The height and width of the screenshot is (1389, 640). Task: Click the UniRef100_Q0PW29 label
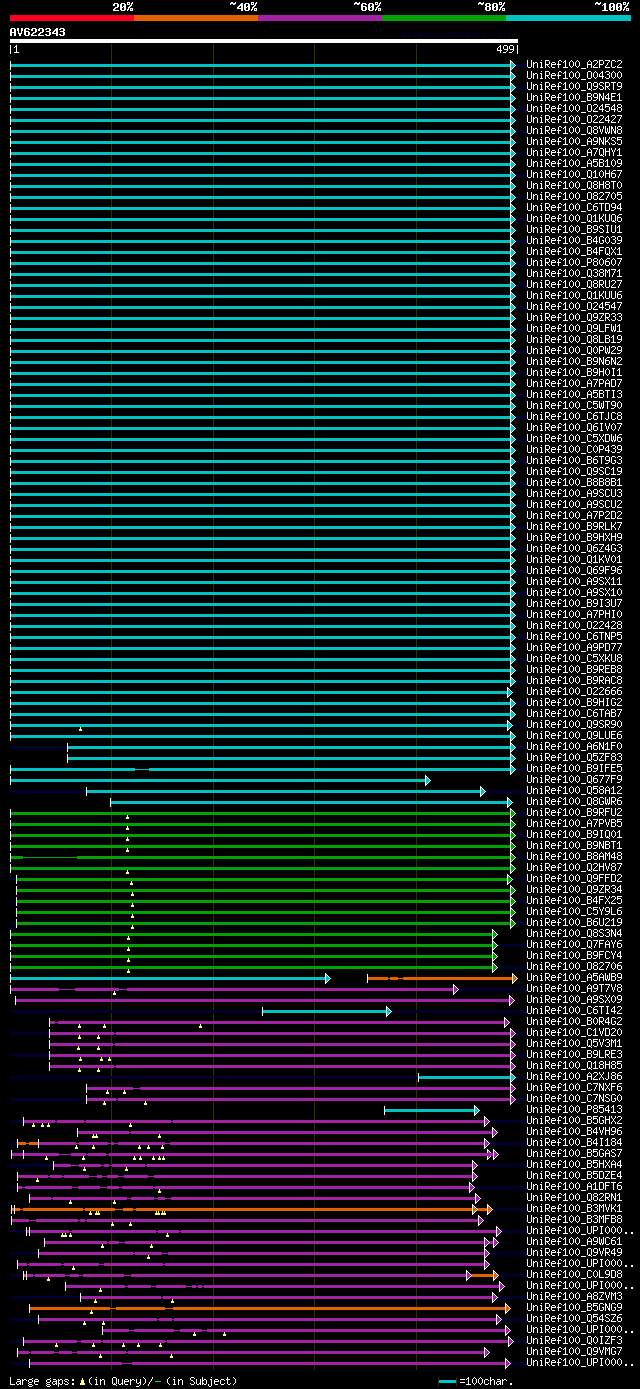(x=574, y=351)
